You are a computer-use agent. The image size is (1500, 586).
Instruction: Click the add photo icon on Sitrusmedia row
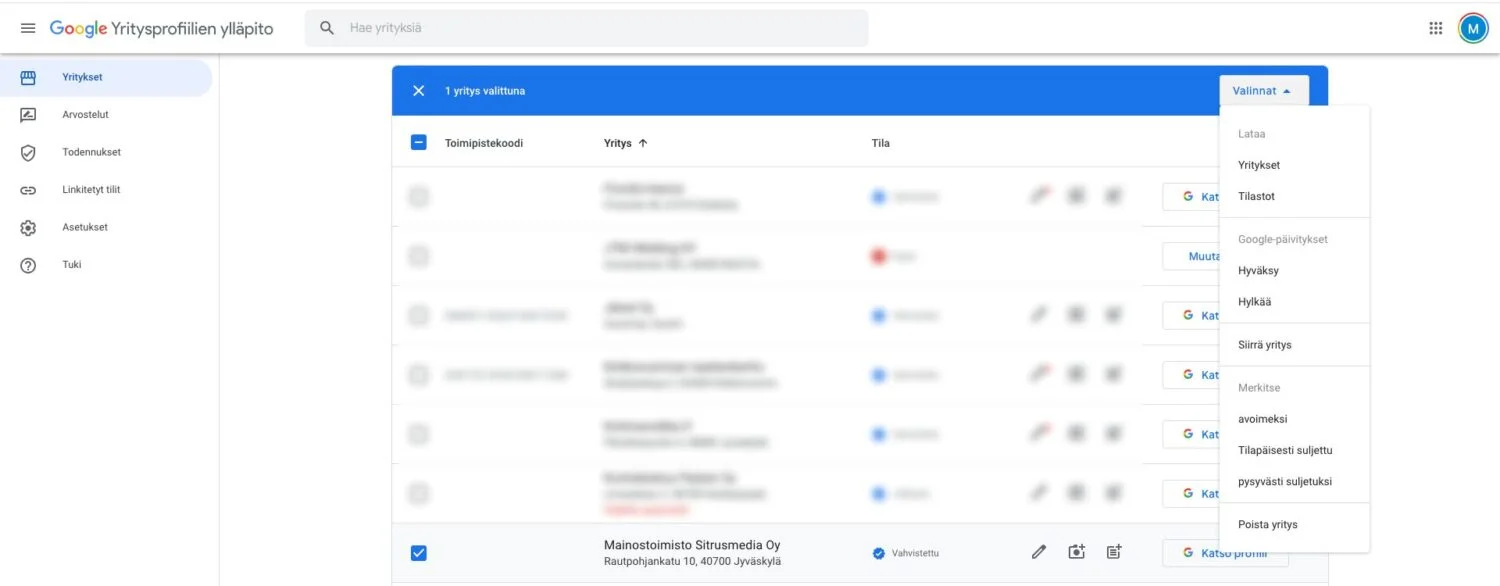(1076, 551)
